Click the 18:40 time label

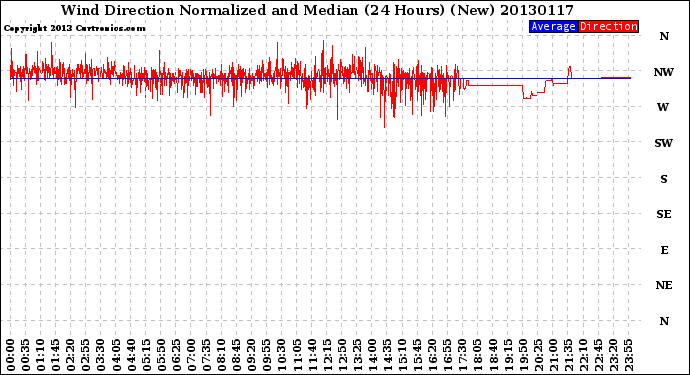(x=493, y=355)
